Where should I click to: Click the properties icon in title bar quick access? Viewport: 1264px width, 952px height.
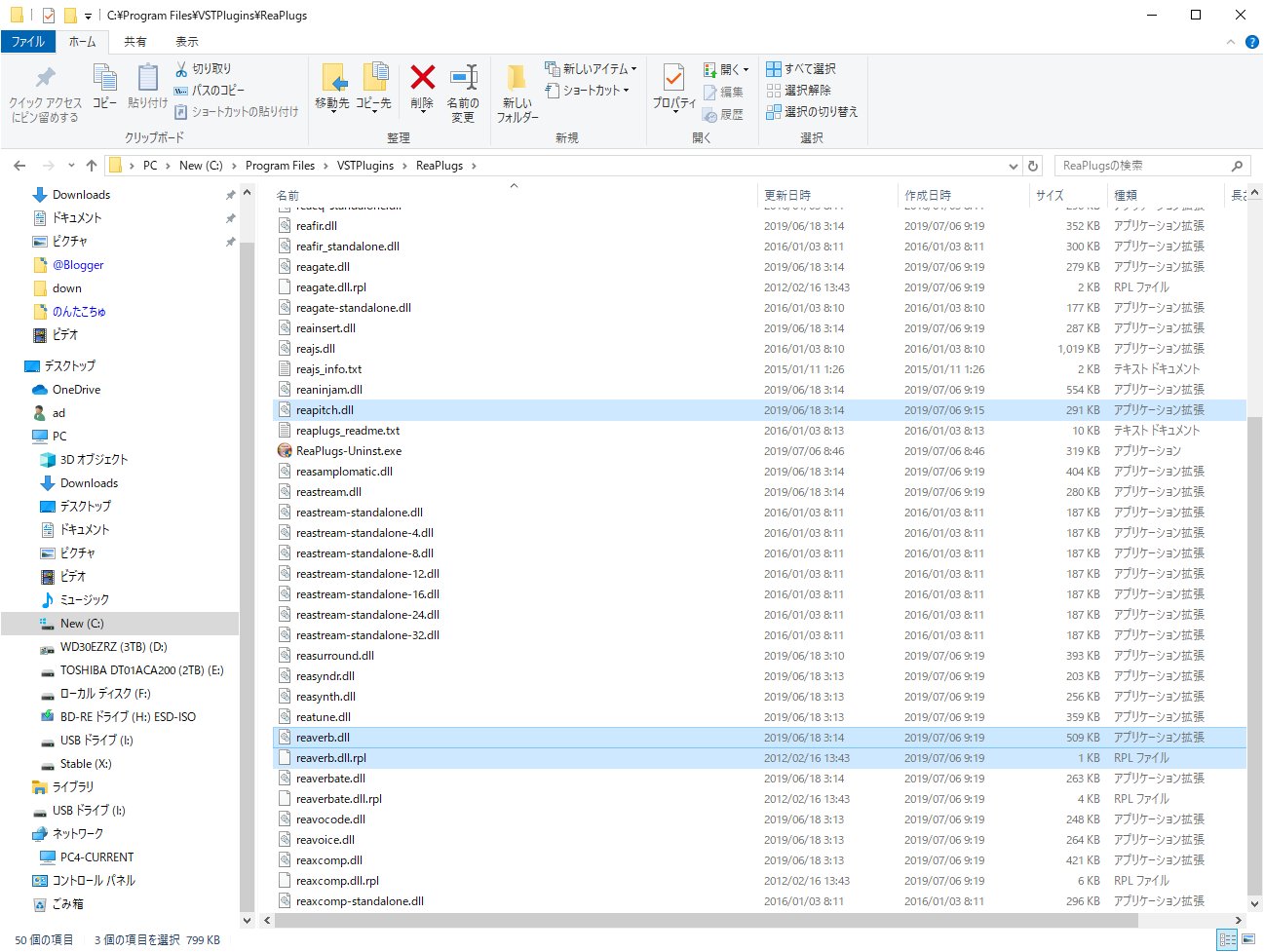tap(50, 16)
